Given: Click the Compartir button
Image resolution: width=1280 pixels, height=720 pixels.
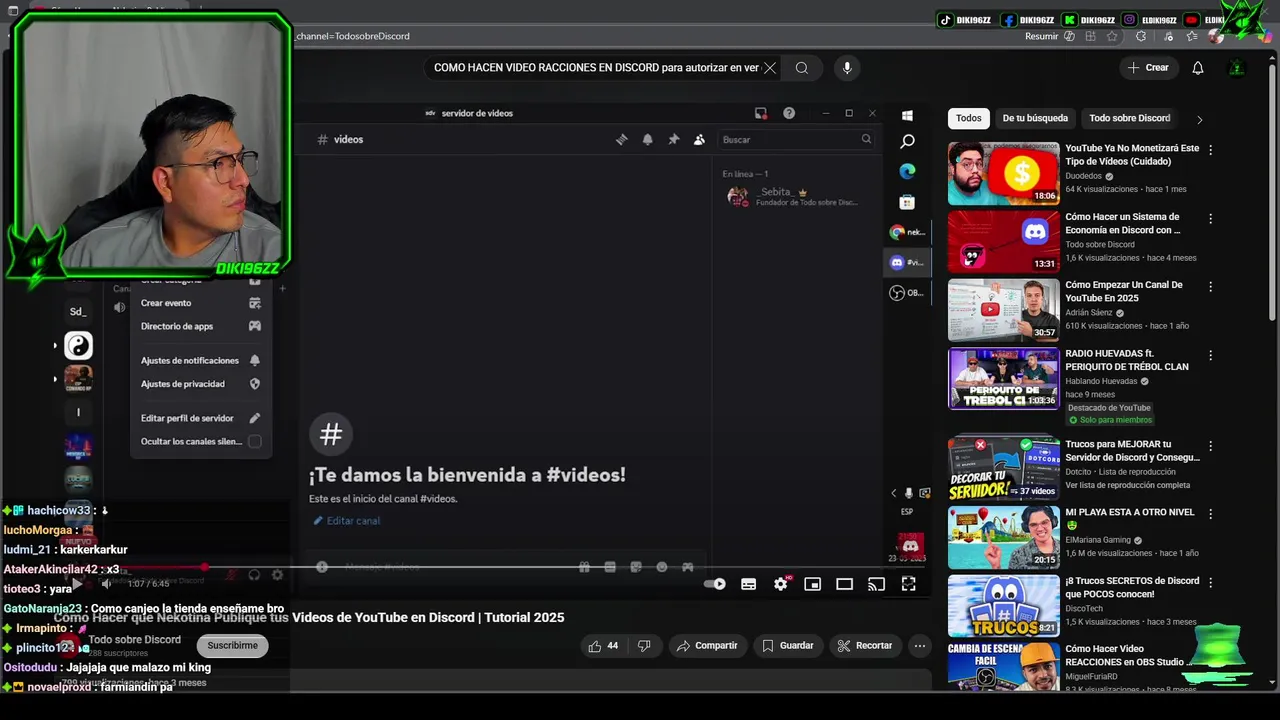Looking at the screenshot, I should (707, 646).
